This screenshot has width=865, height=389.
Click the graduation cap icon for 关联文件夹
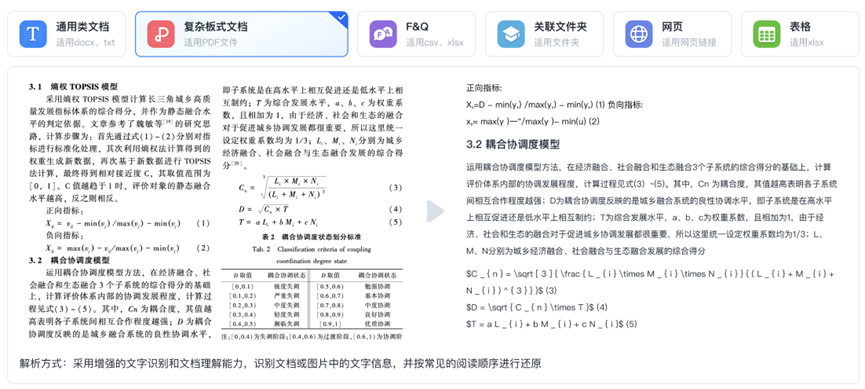pos(511,34)
